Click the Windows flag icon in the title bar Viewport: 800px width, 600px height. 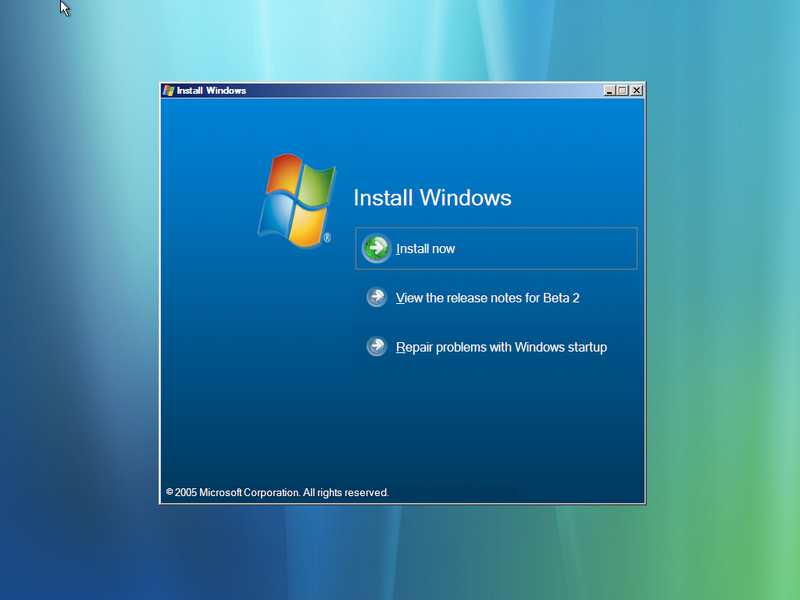(x=168, y=91)
